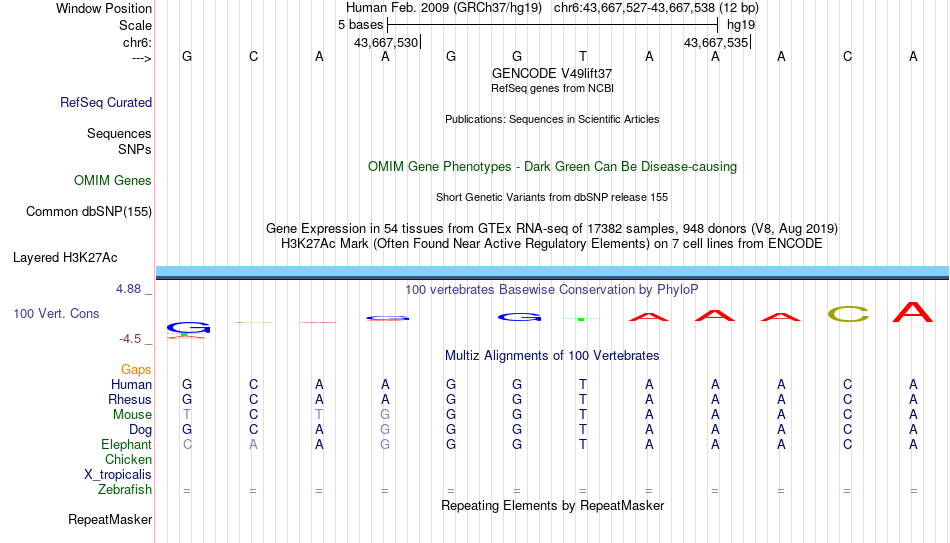Screen dimensions: 950x543
Task: Click Multiz Alignments of 100 Vertebrates title
Action: (x=552, y=356)
